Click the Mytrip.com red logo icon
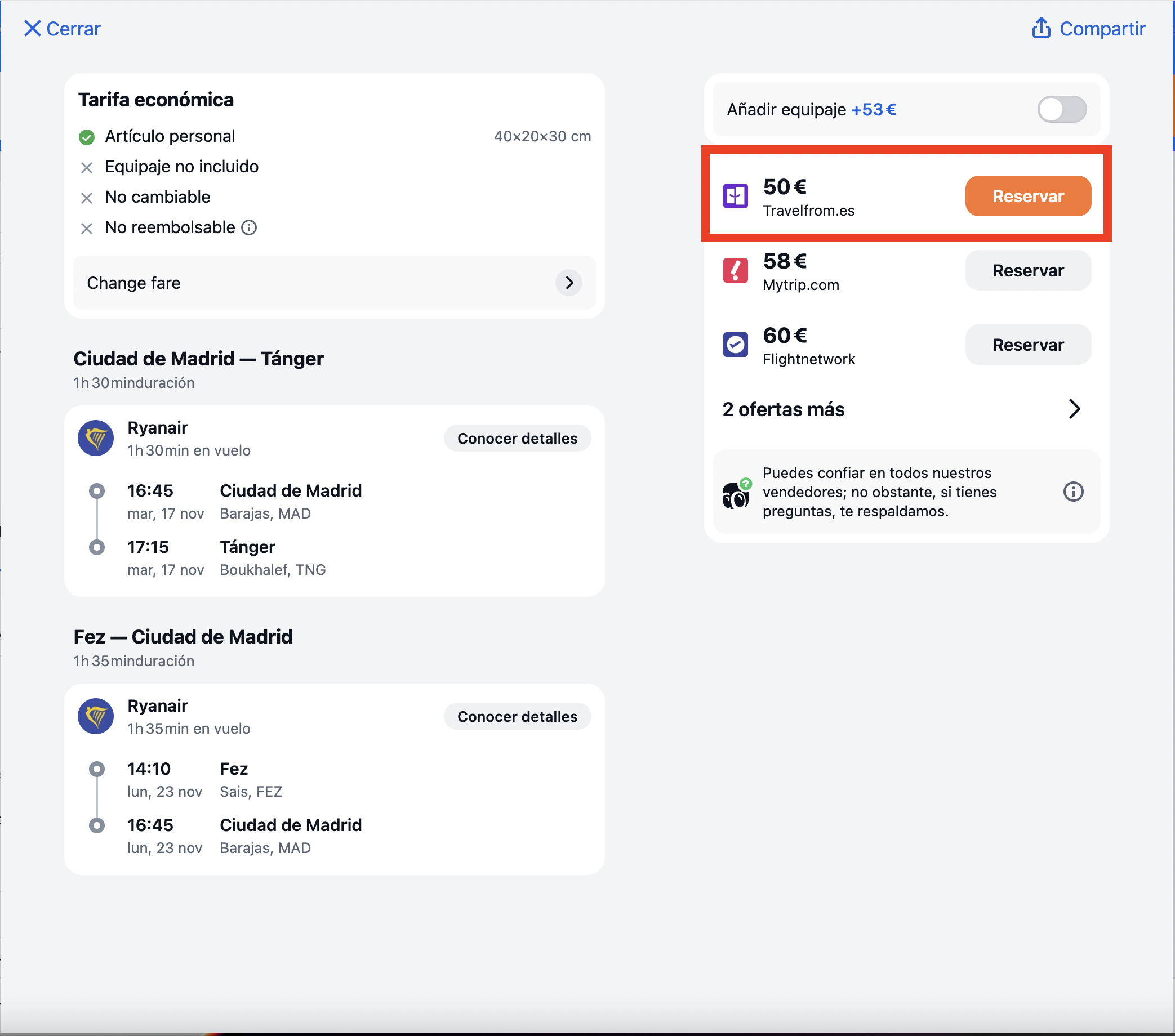The image size is (1175, 1036). [735, 270]
